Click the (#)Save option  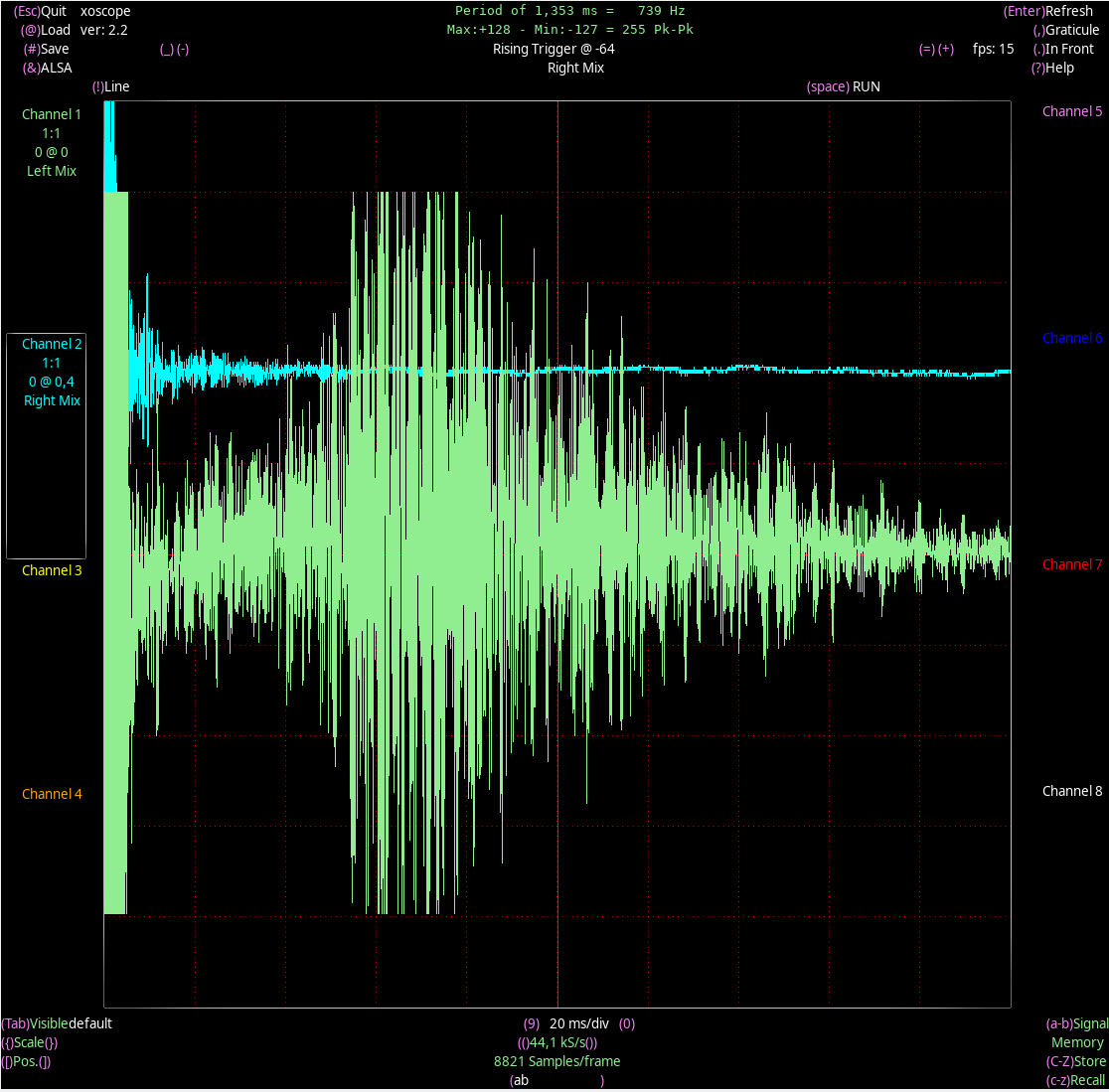46,49
